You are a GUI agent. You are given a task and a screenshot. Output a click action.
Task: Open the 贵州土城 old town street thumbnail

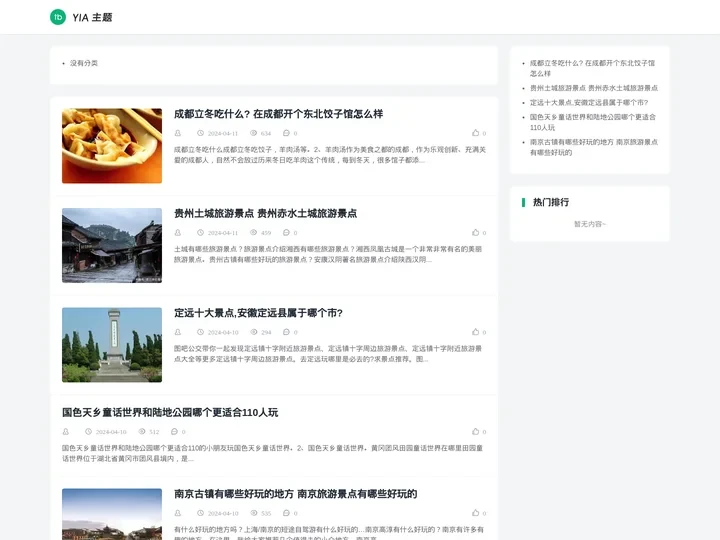[112, 245]
